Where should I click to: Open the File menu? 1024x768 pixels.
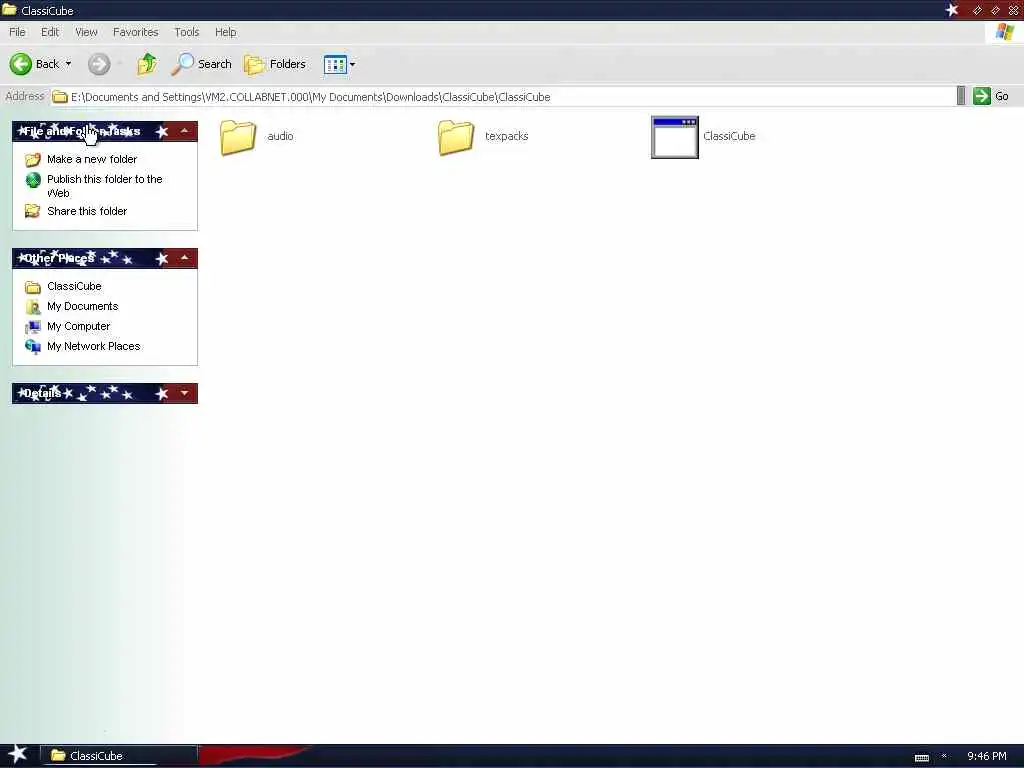[x=18, y=32]
